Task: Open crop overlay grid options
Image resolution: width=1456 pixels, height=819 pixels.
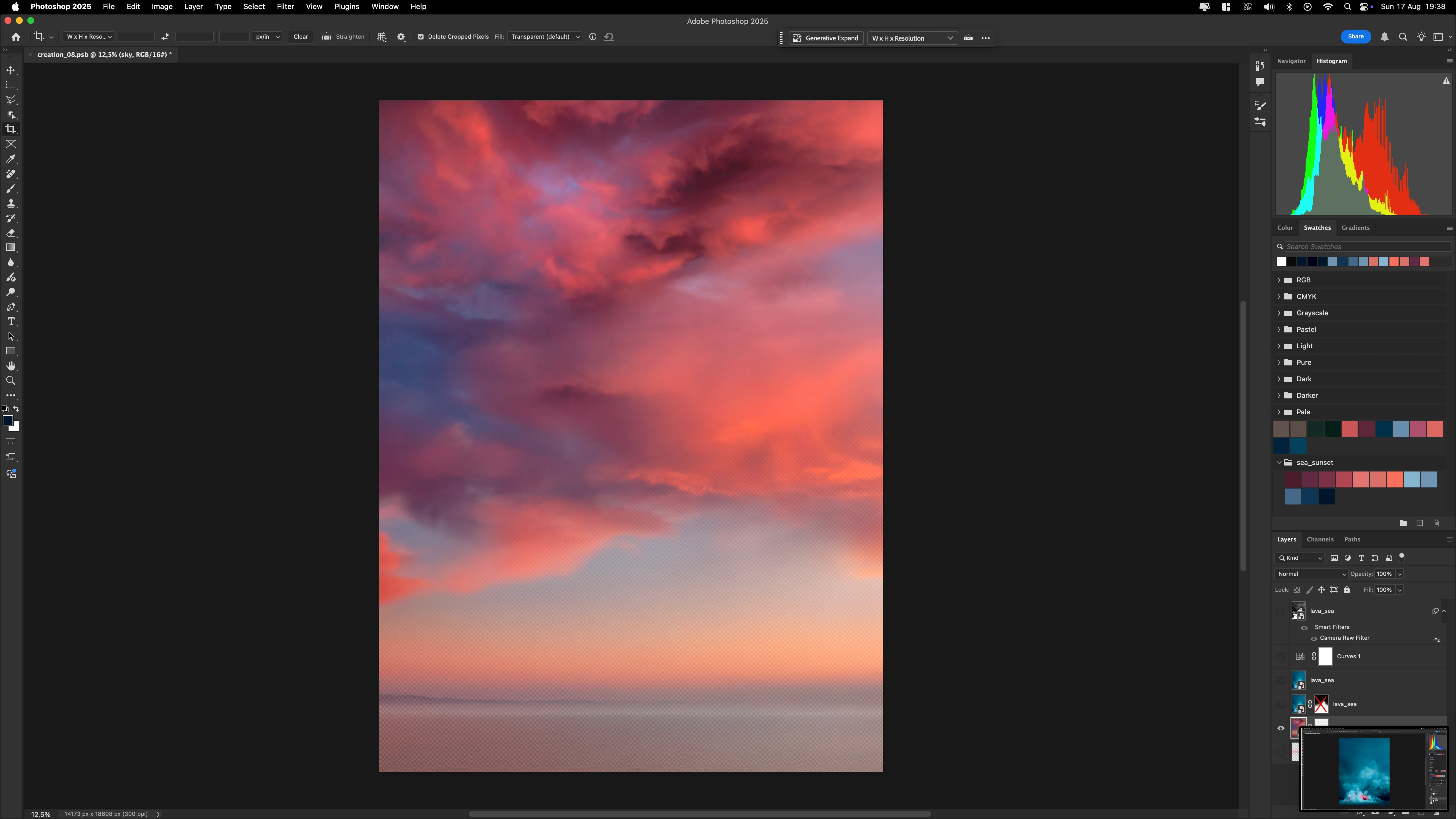Action: pyautogui.click(x=382, y=37)
